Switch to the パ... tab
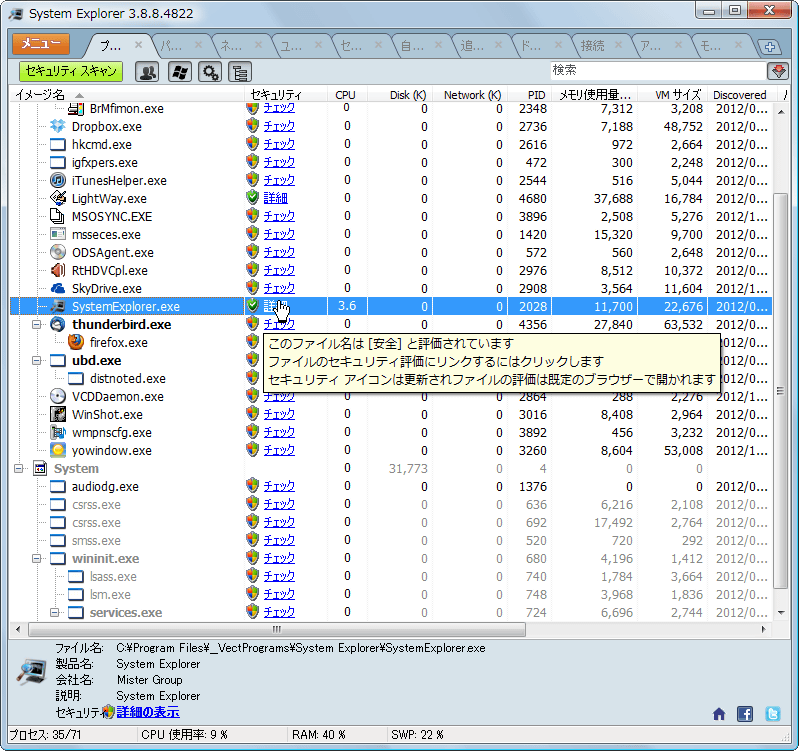This screenshot has height=751, width=799. [x=171, y=46]
